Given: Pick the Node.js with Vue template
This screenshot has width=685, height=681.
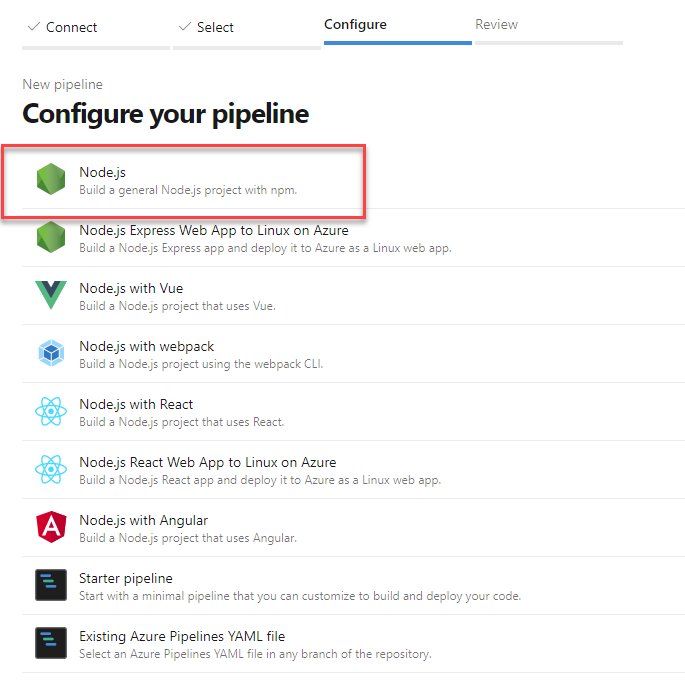Looking at the screenshot, I should point(131,289).
